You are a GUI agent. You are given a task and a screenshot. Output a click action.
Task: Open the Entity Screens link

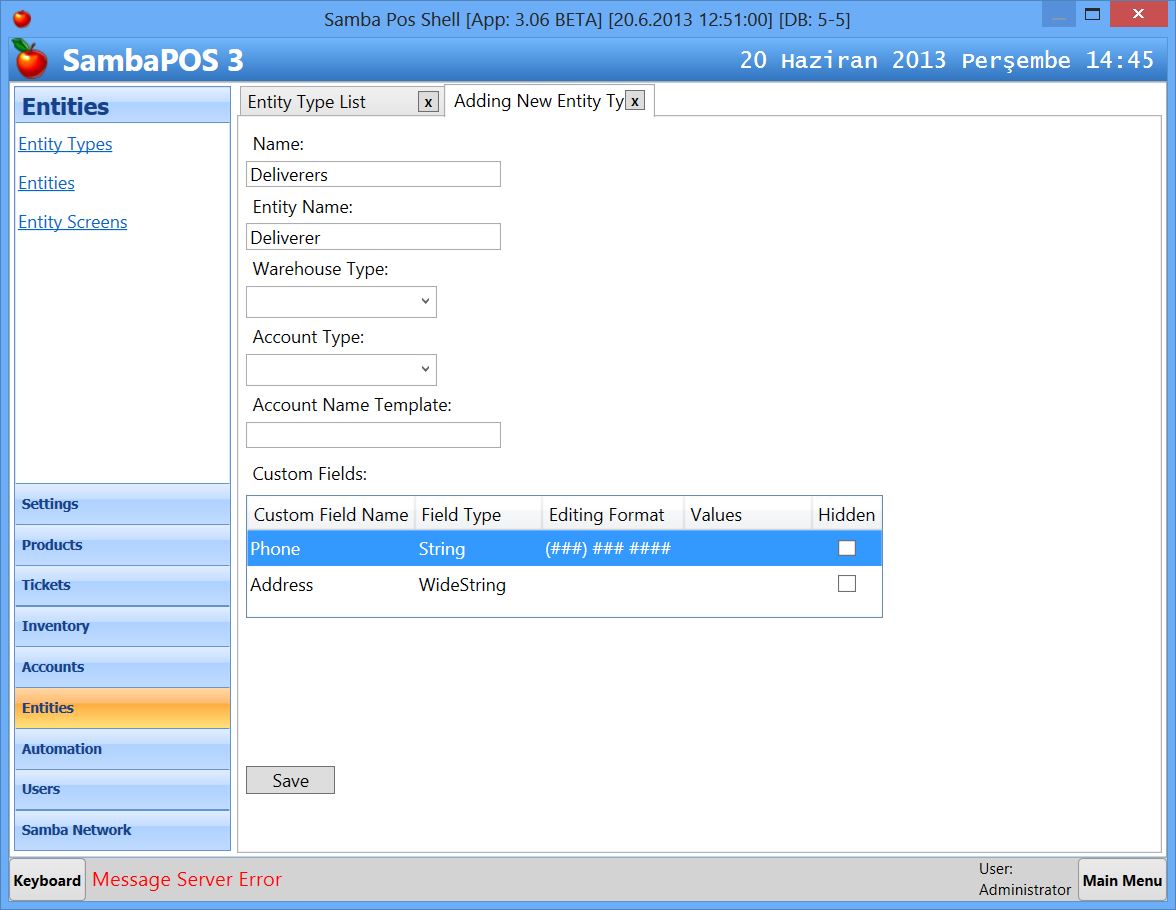[73, 222]
